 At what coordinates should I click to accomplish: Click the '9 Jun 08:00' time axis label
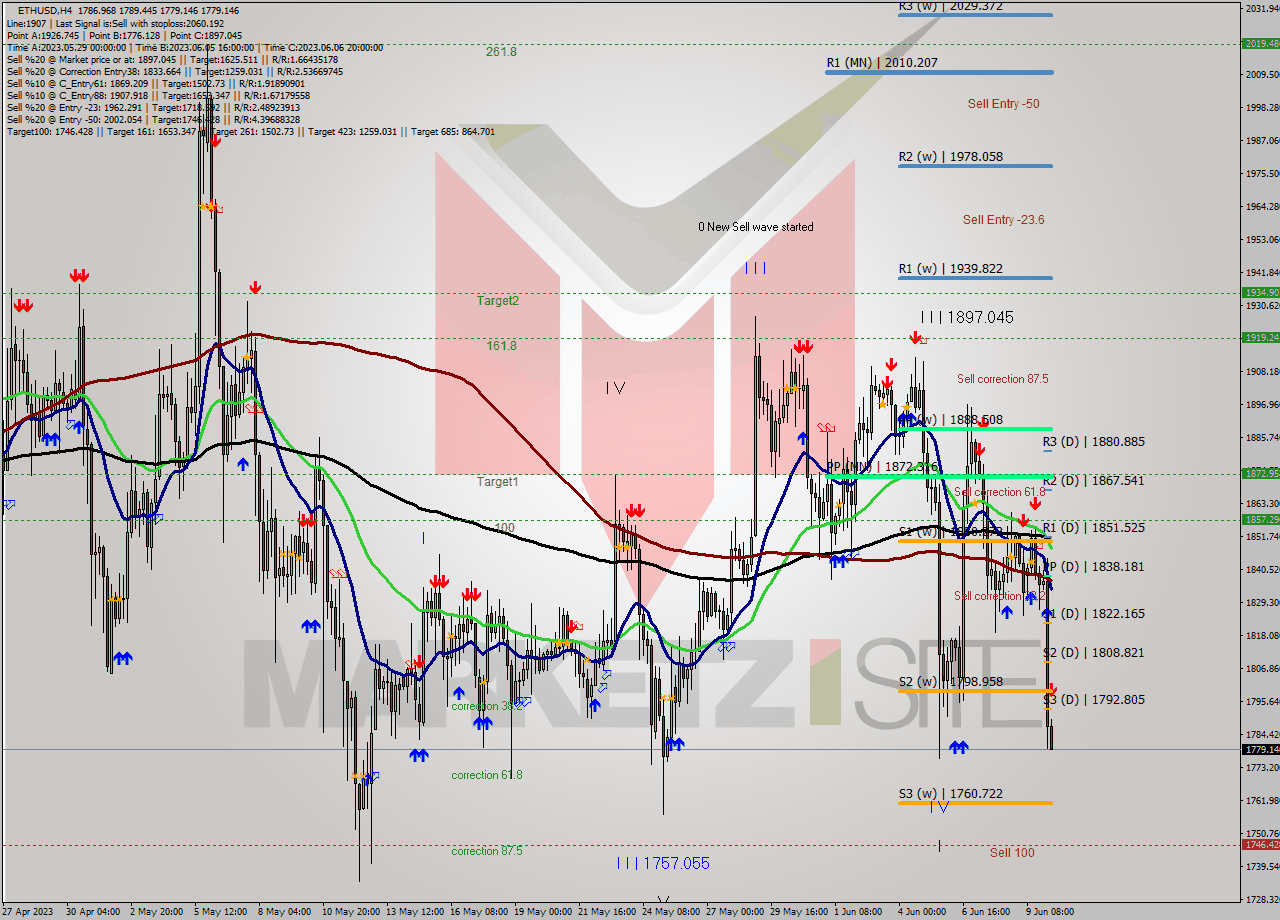tap(1050, 912)
